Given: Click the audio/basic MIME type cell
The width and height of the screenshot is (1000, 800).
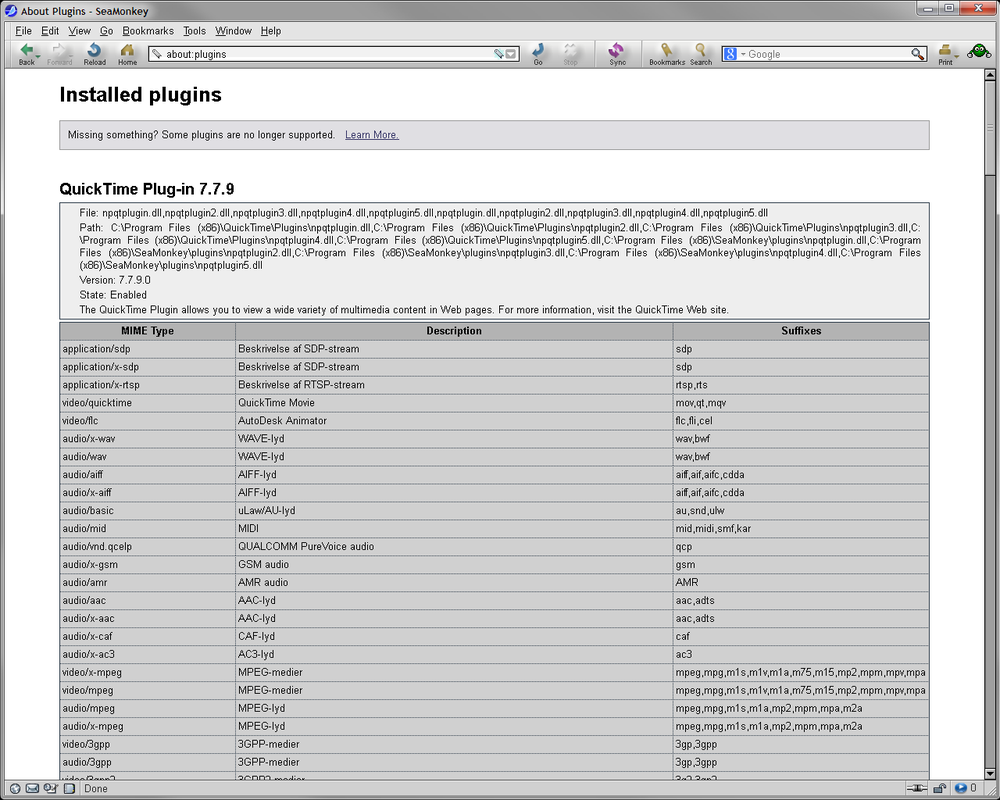Looking at the screenshot, I should click(147, 510).
